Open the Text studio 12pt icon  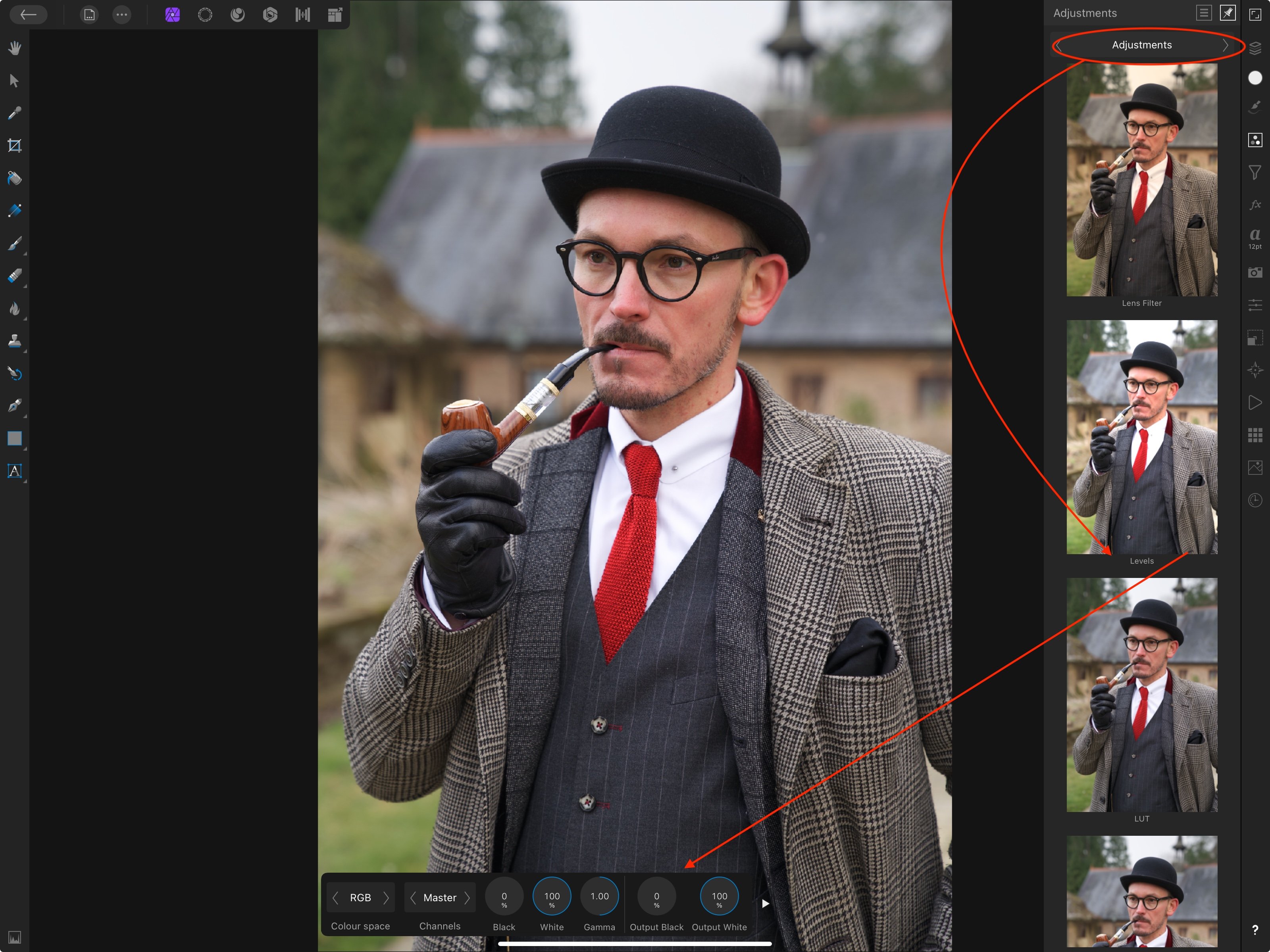click(x=1255, y=238)
